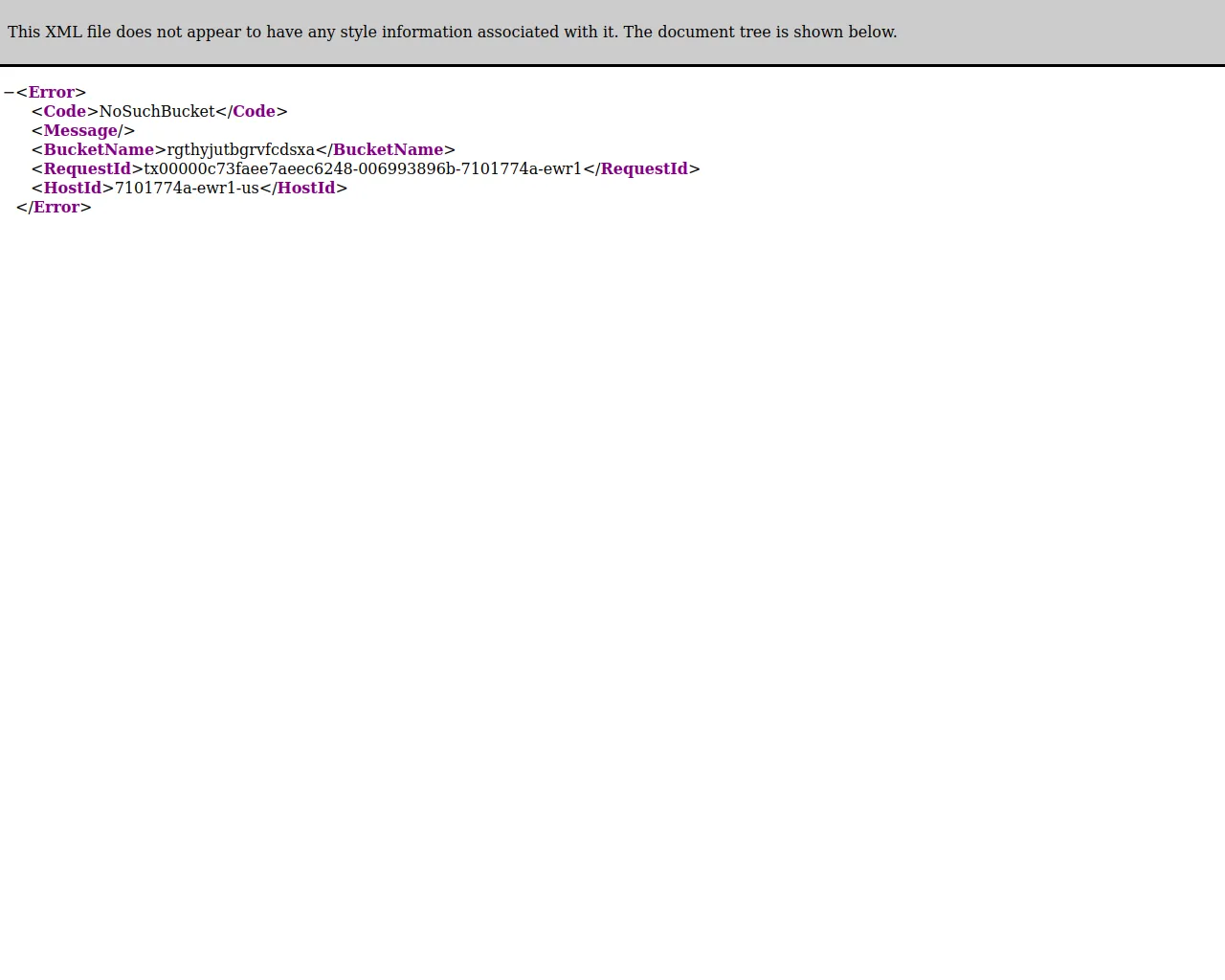Click the closing HostId tag
The width and height of the screenshot is (1225, 980).
pos(306,188)
